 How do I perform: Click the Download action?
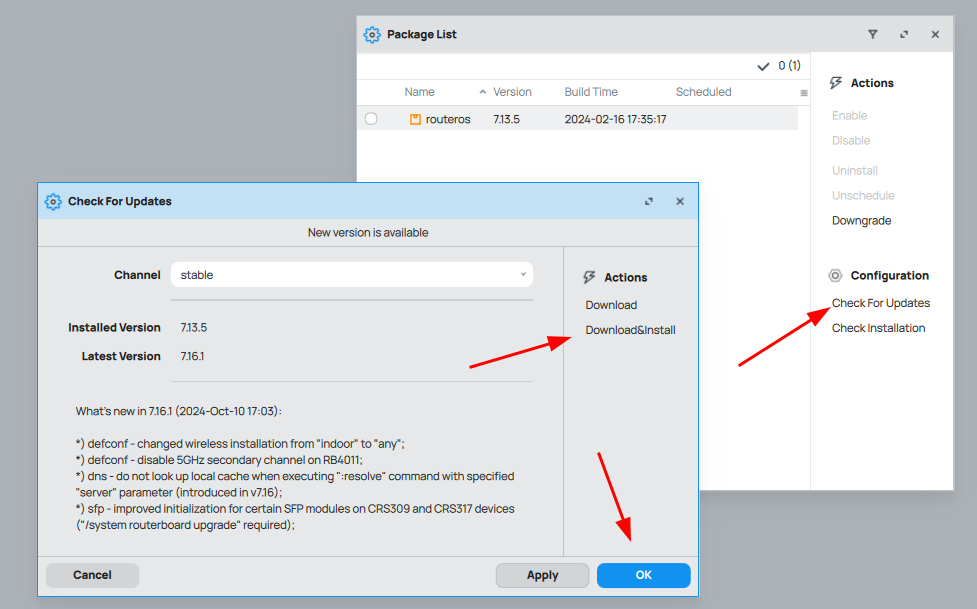coord(611,305)
